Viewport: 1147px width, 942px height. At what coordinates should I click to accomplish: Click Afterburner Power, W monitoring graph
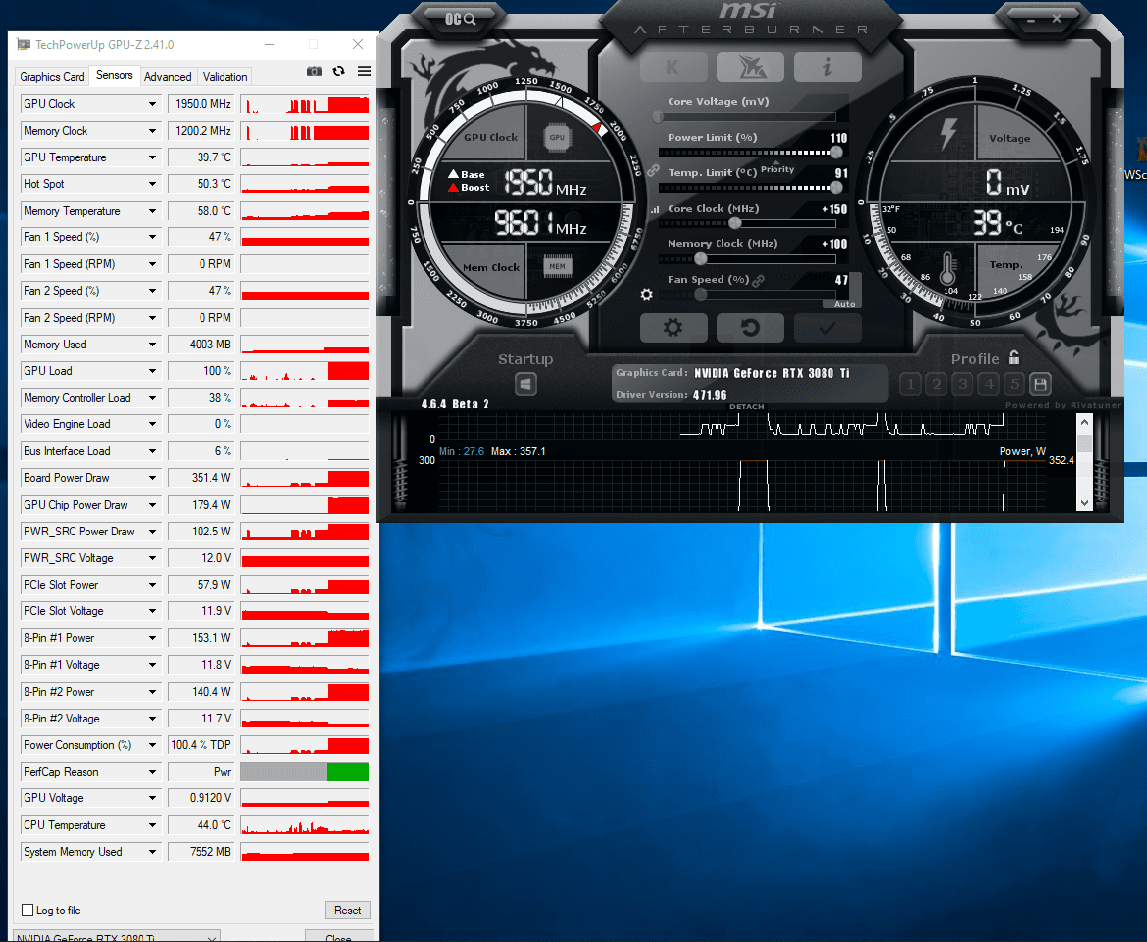click(742, 485)
